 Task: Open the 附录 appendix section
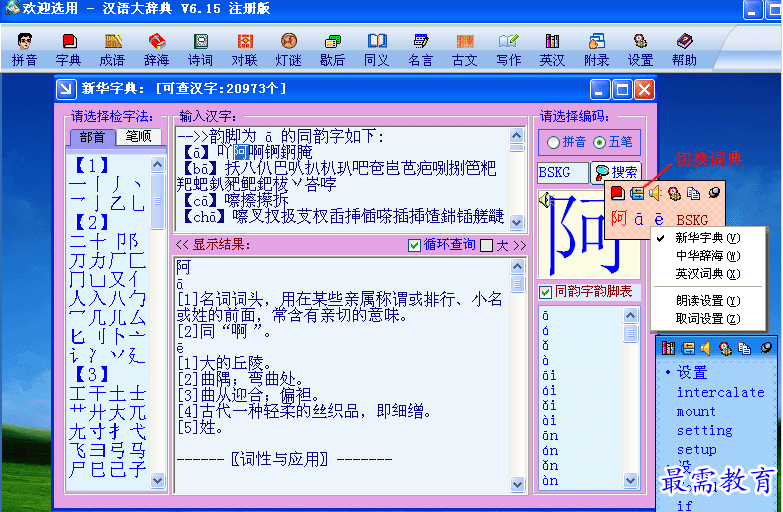point(596,50)
